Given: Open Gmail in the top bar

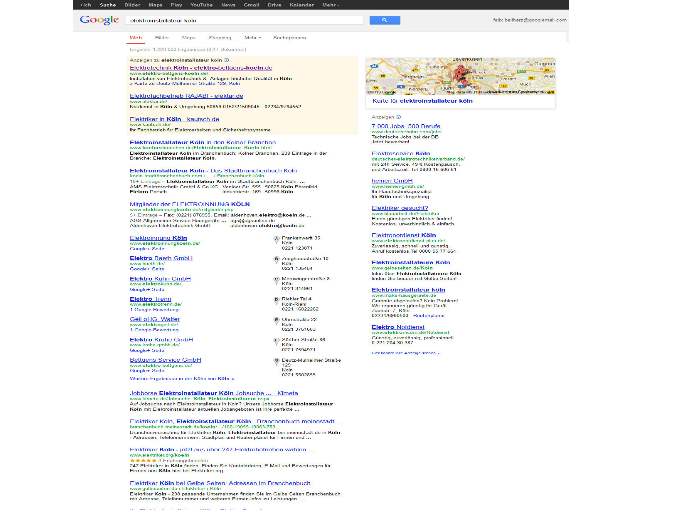Looking at the screenshot, I should tap(251, 5).
